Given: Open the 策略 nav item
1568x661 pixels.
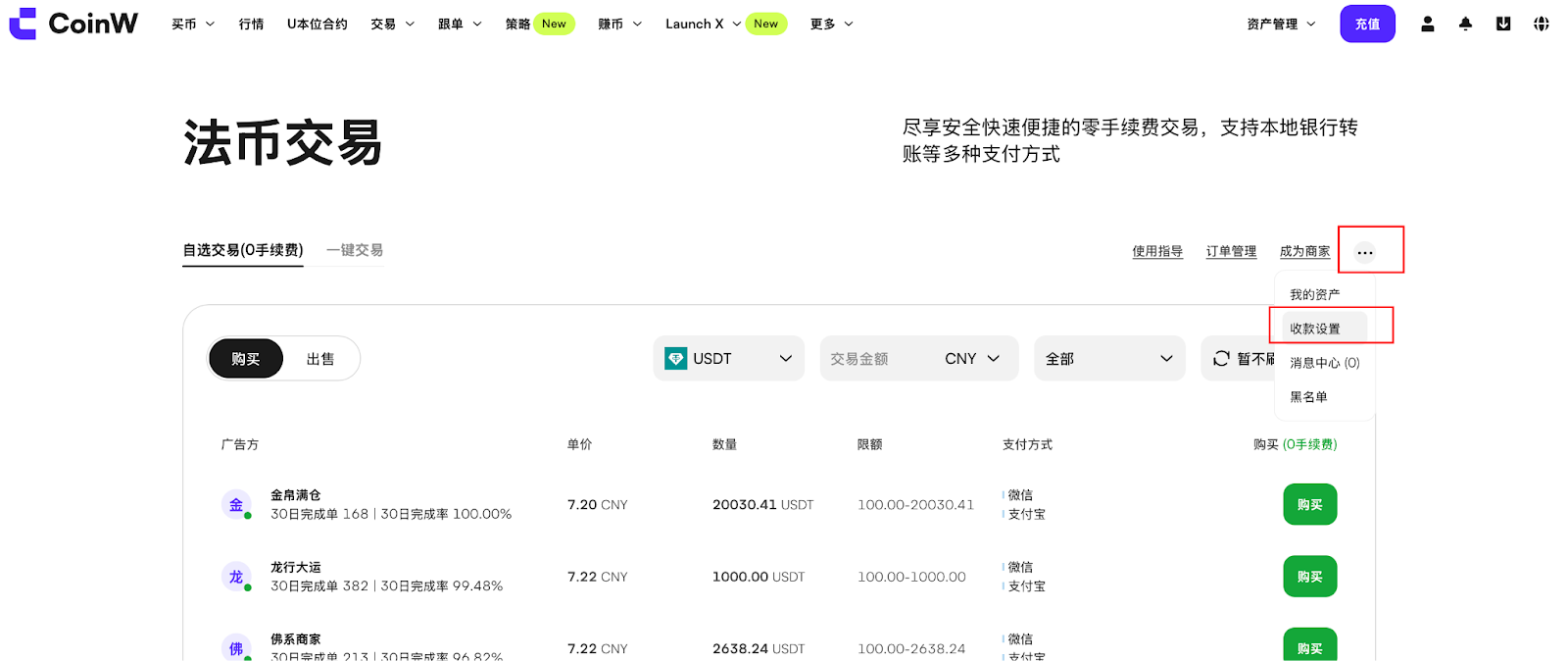Looking at the screenshot, I should (517, 24).
